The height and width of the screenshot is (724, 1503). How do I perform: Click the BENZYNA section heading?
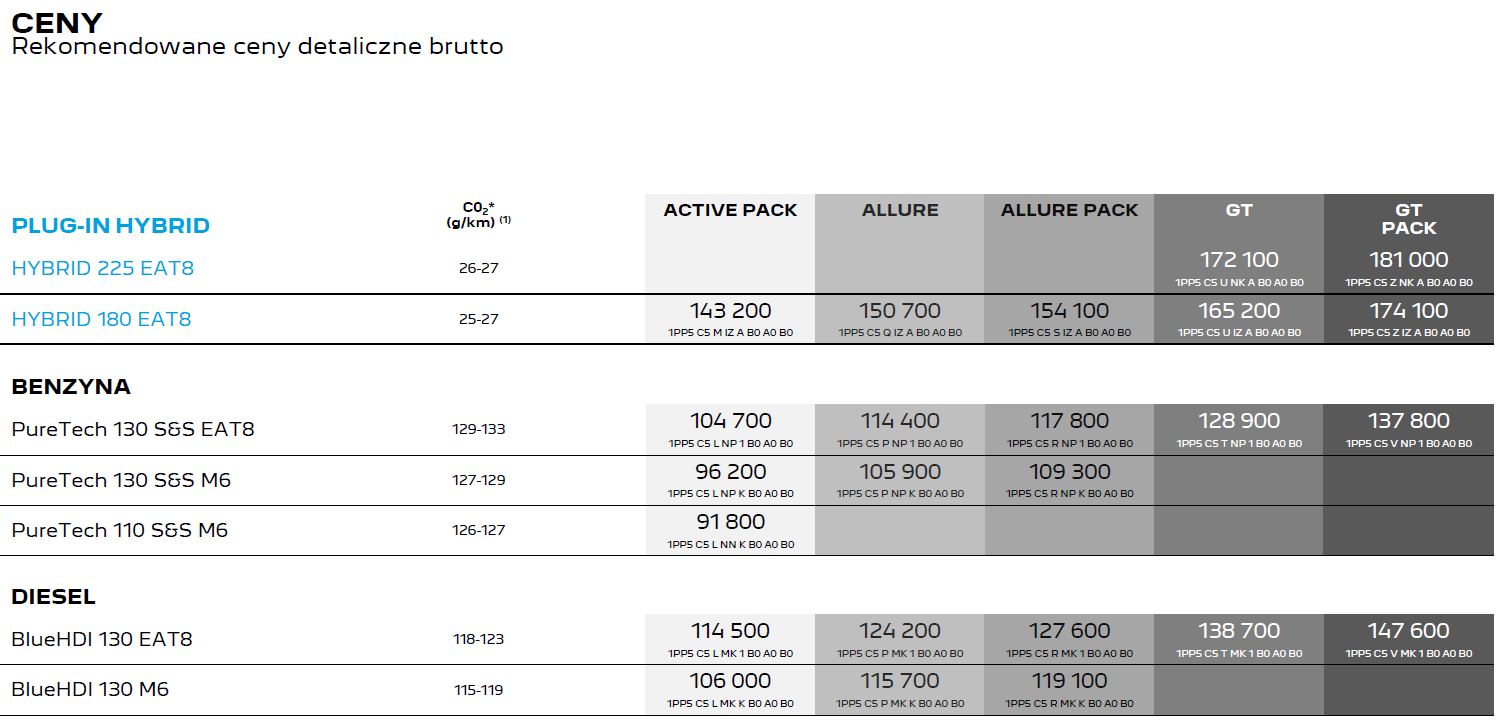71,387
